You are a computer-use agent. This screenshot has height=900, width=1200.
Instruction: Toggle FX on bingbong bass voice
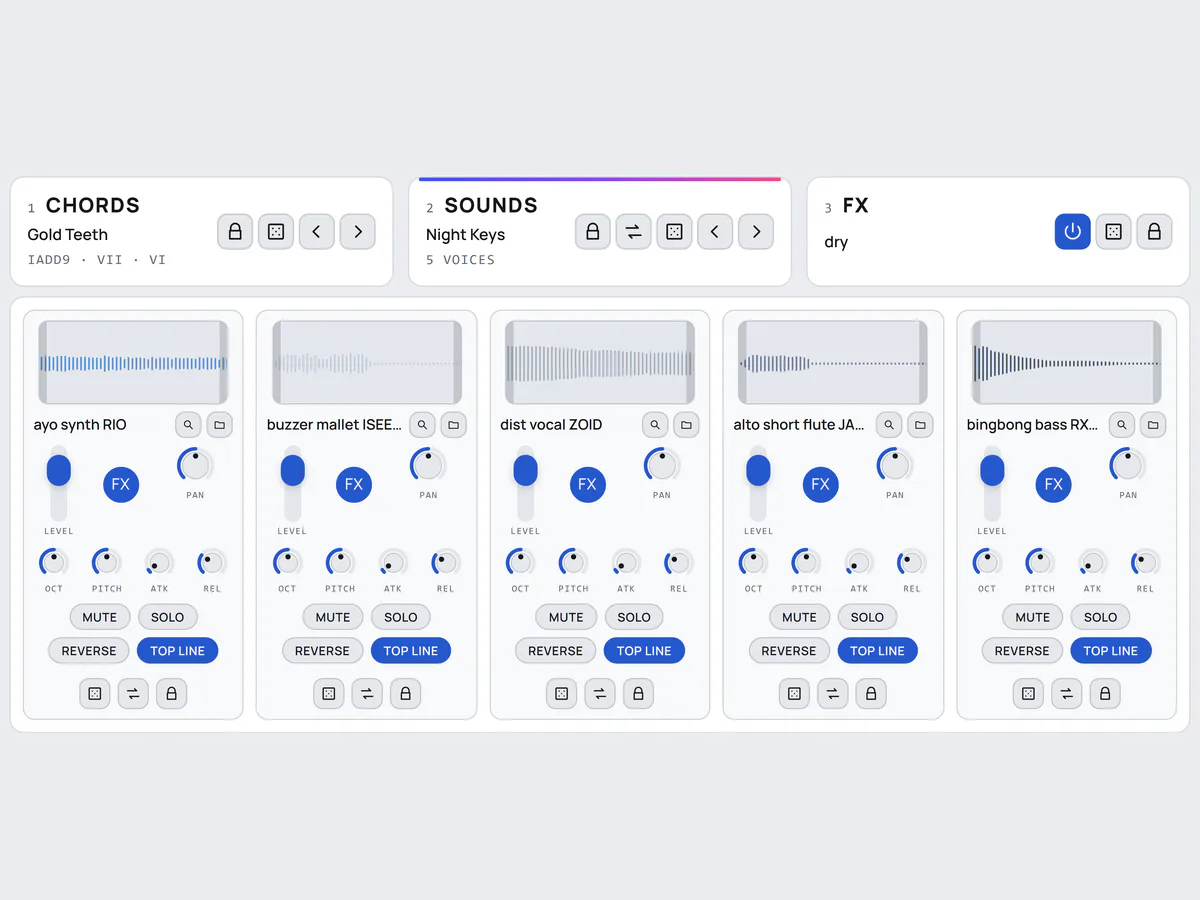point(1054,484)
